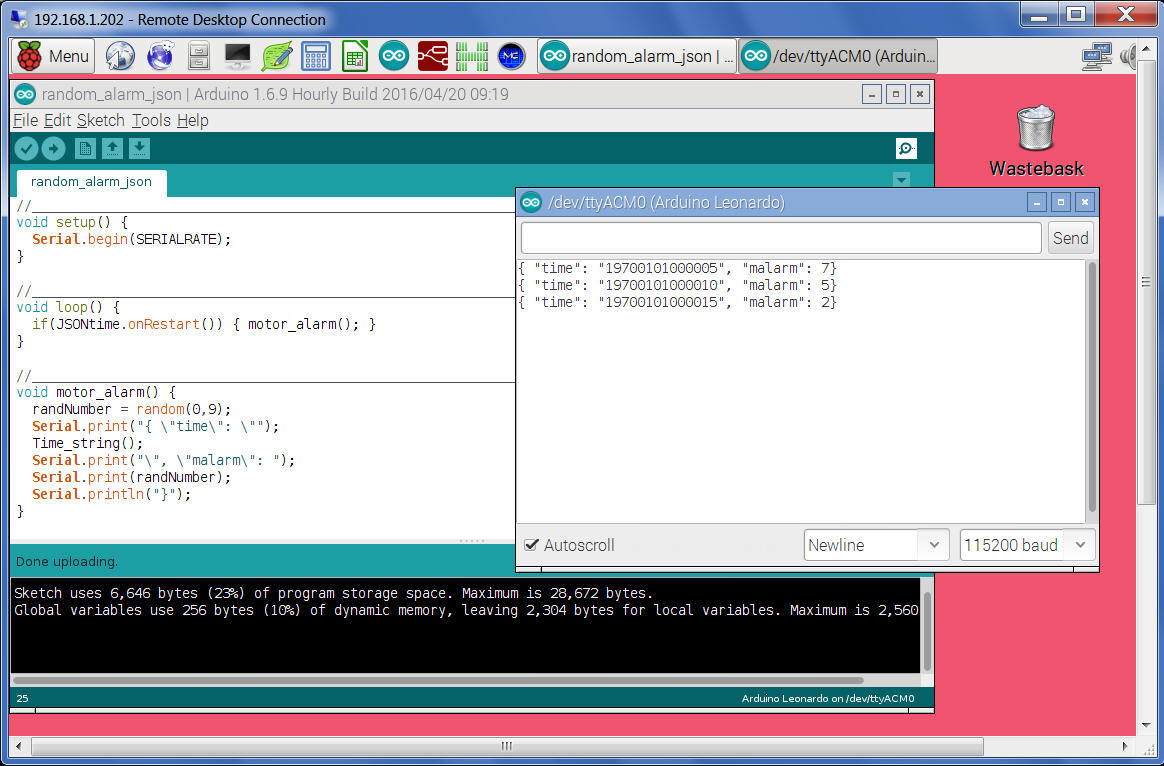
Task: Click the Verify sketch checkmark icon
Action: (x=26, y=149)
